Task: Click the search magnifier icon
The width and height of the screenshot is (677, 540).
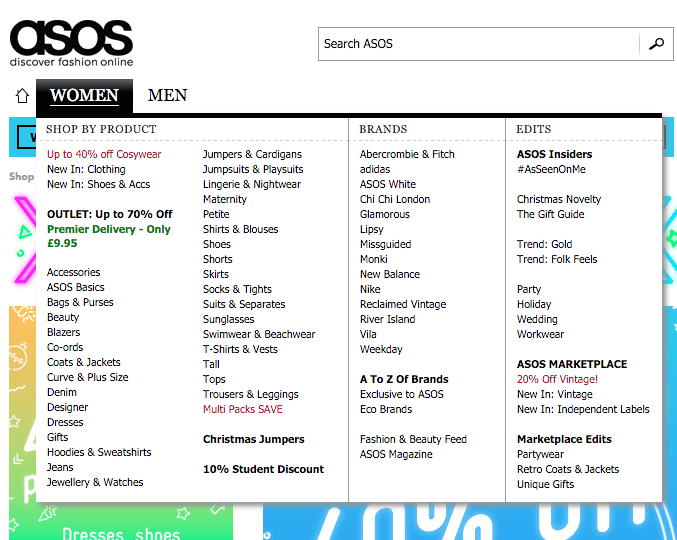Action: pos(656,44)
